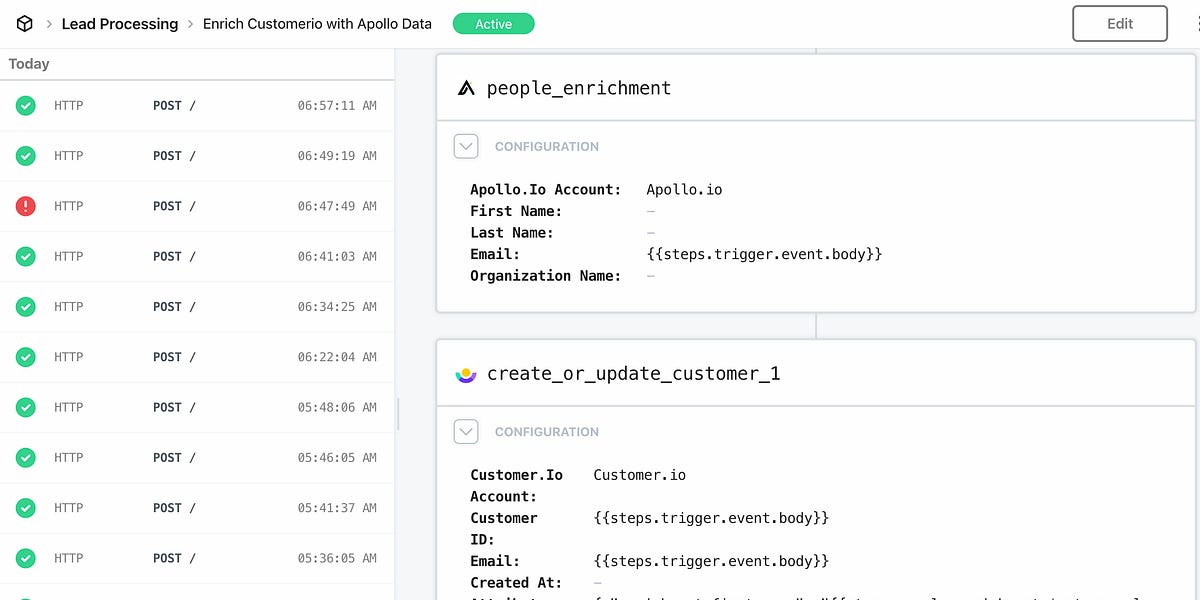The image size is (1200, 600).
Task: Open the 06:49:19 AM event's success icon
Action: 26,155
